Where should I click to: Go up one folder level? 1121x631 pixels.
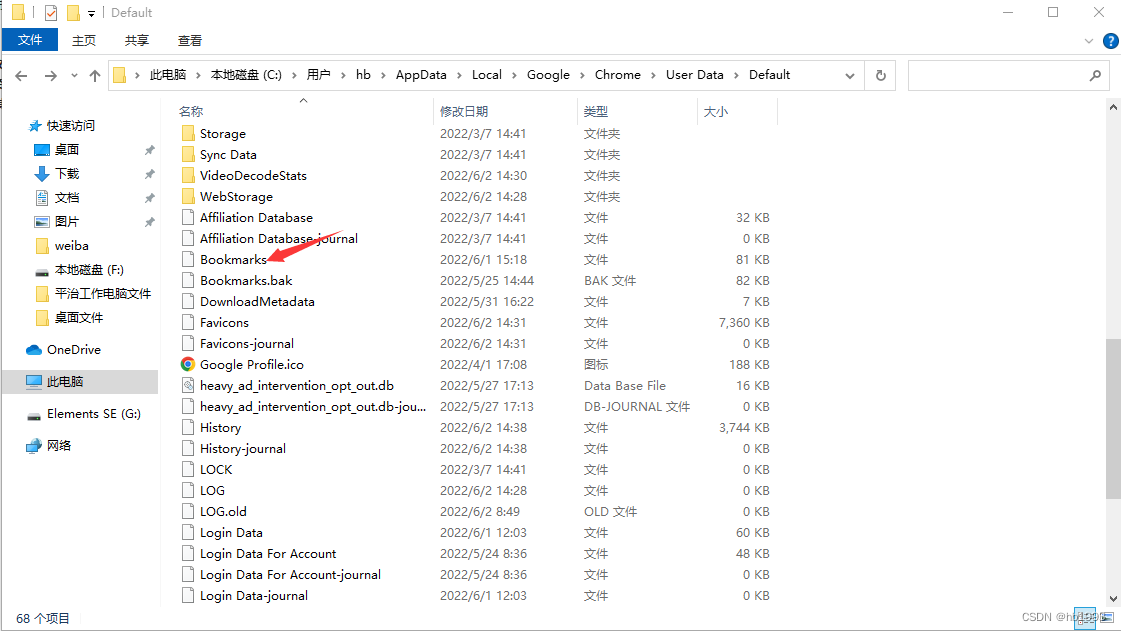coord(94,75)
